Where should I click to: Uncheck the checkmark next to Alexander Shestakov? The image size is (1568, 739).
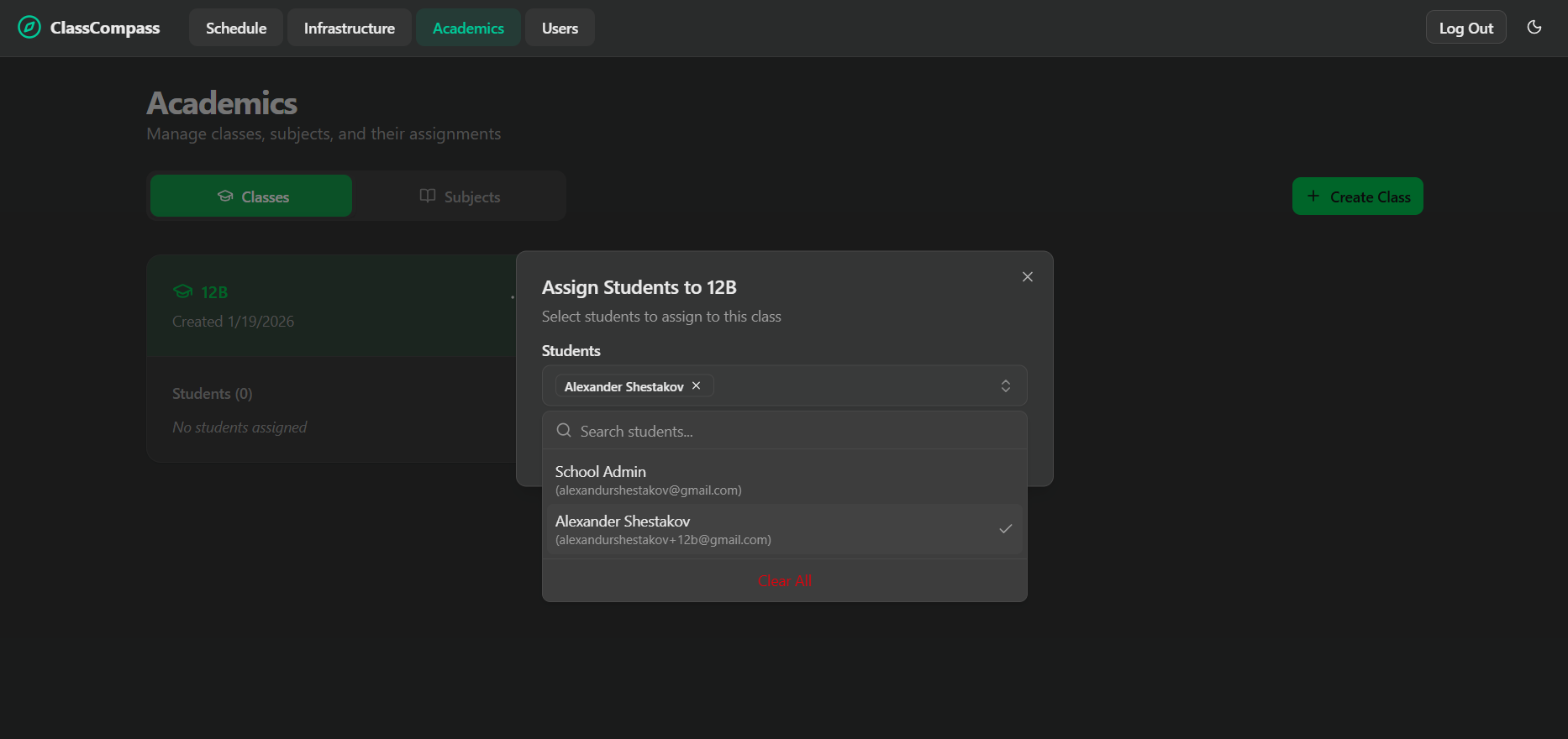click(1005, 529)
